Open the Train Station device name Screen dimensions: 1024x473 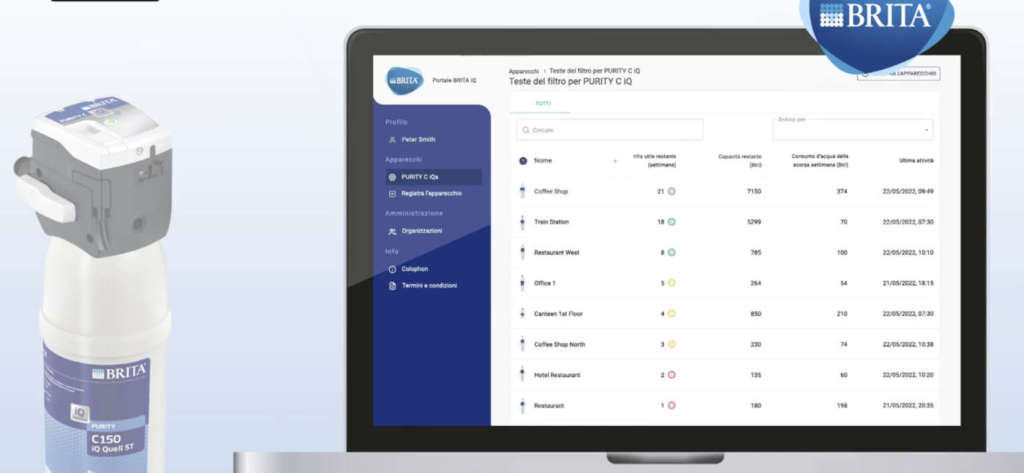tap(551, 222)
